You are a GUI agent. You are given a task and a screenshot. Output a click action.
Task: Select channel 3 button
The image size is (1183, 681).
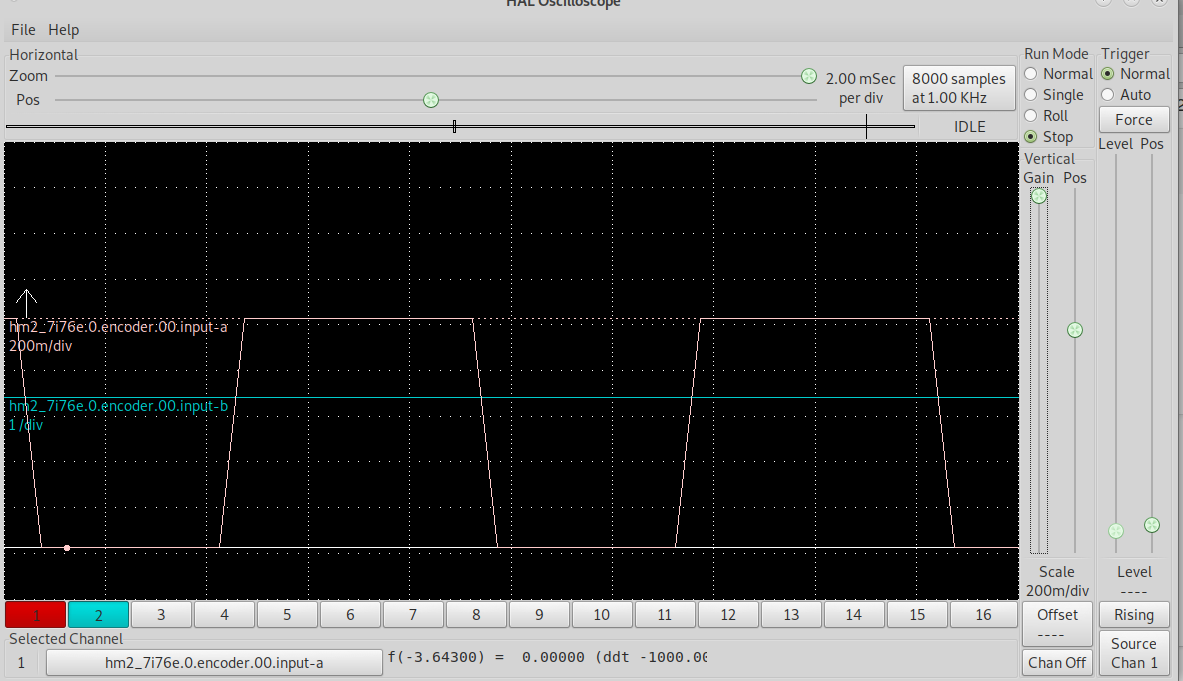click(161, 615)
